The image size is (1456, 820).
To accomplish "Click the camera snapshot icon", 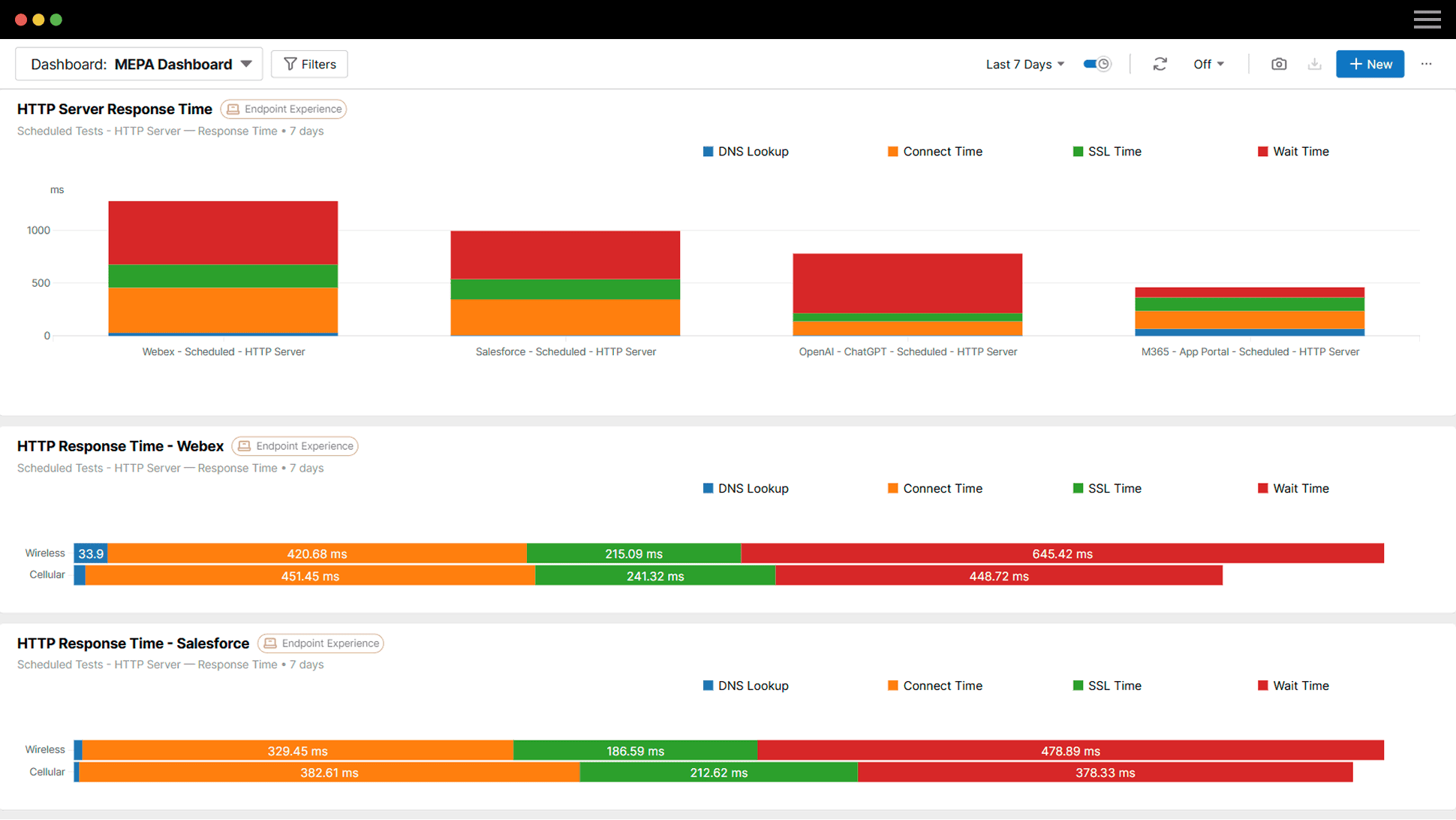I will click(1279, 64).
